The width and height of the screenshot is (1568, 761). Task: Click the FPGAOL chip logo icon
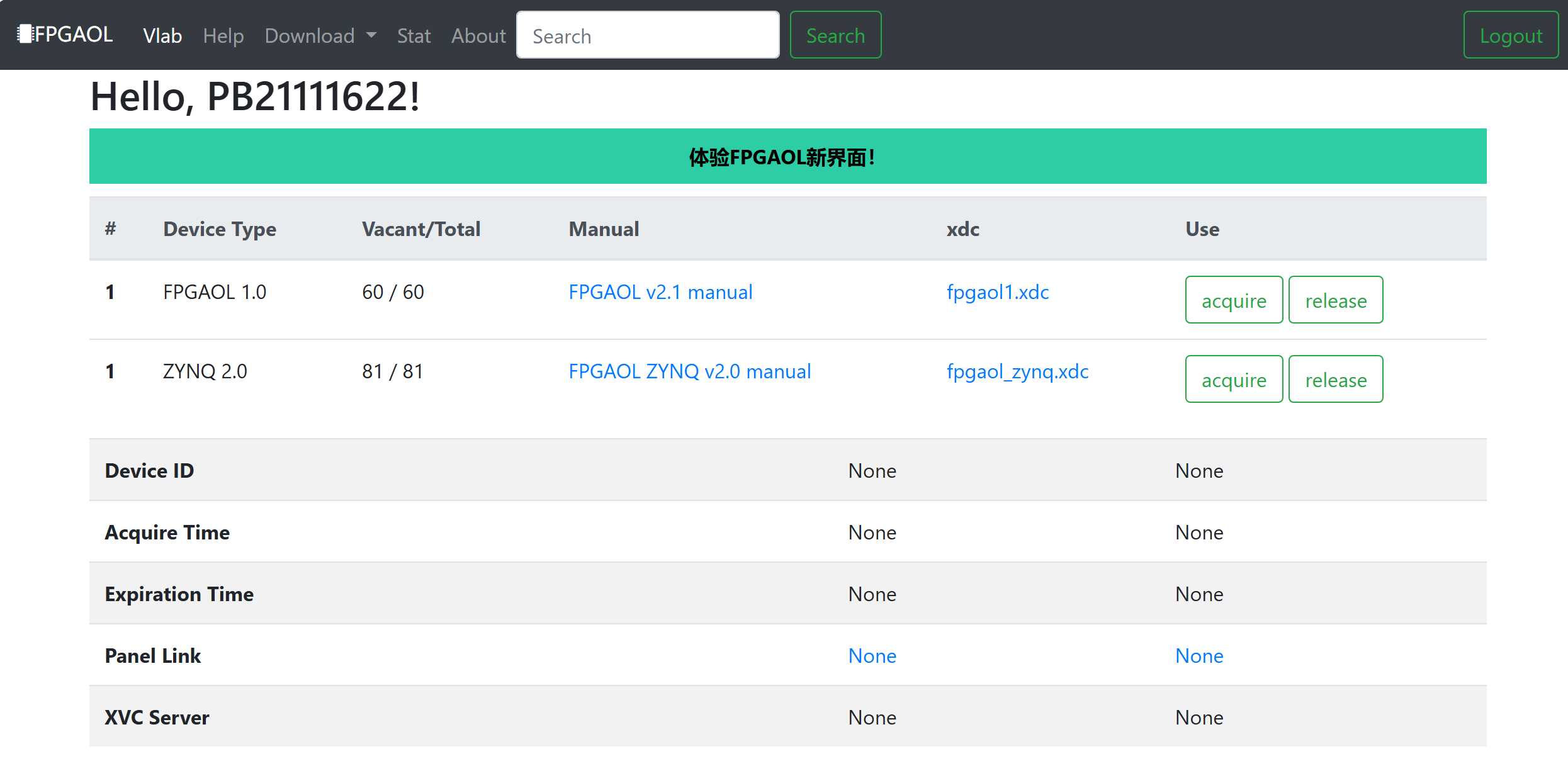coord(25,34)
